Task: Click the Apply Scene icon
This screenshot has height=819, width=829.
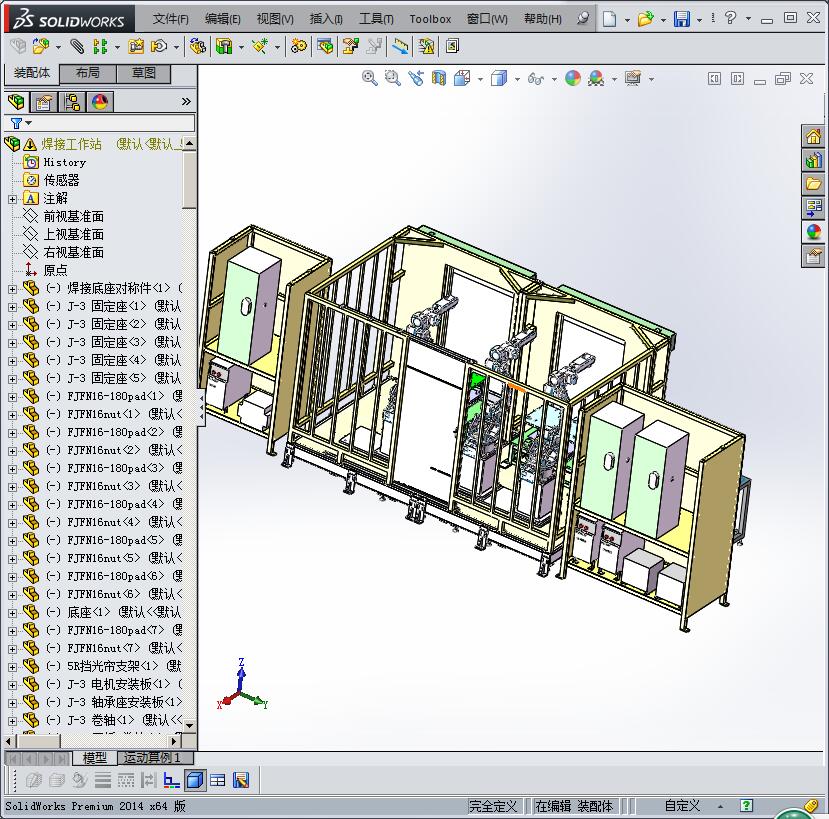Action: [x=596, y=79]
